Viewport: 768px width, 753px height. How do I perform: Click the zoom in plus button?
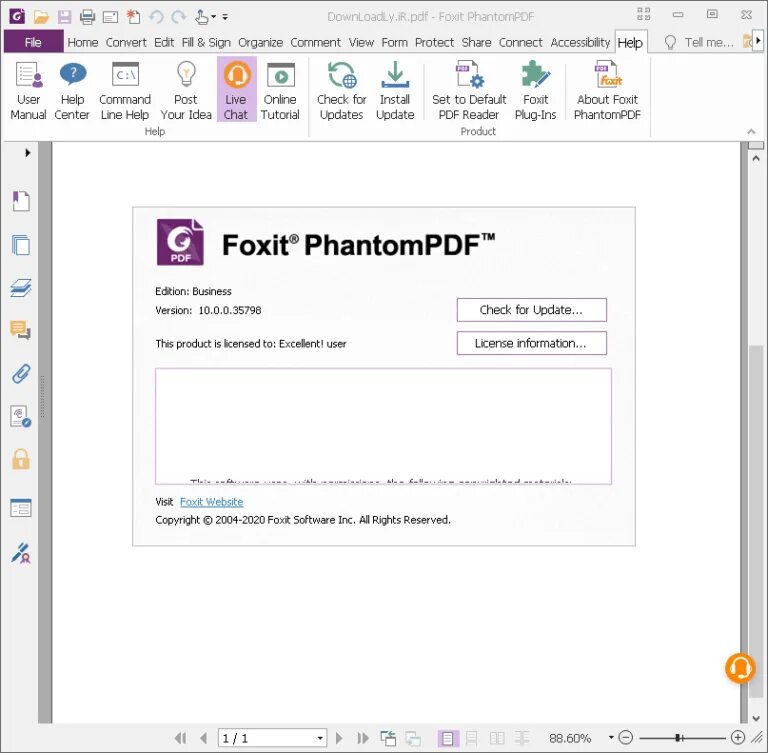(x=738, y=737)
